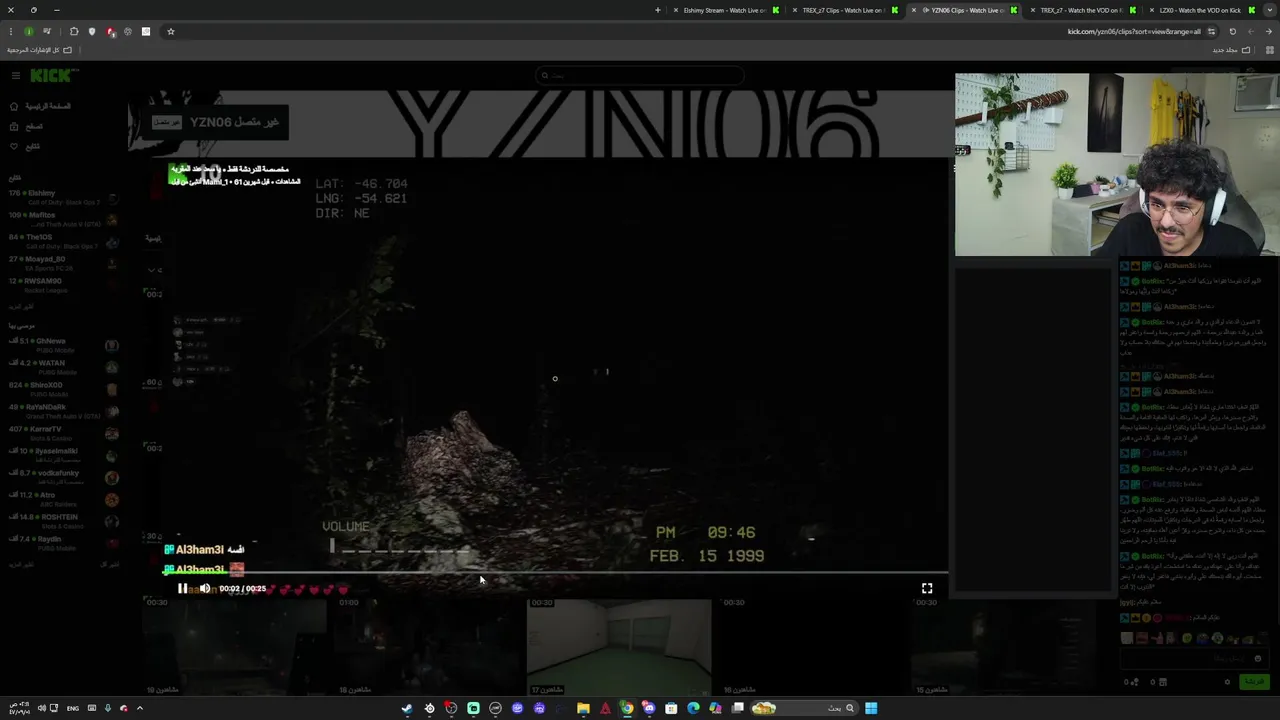
Task: Open RWSAM90 channel in the sidebar
Action: [x=62, y=285]
